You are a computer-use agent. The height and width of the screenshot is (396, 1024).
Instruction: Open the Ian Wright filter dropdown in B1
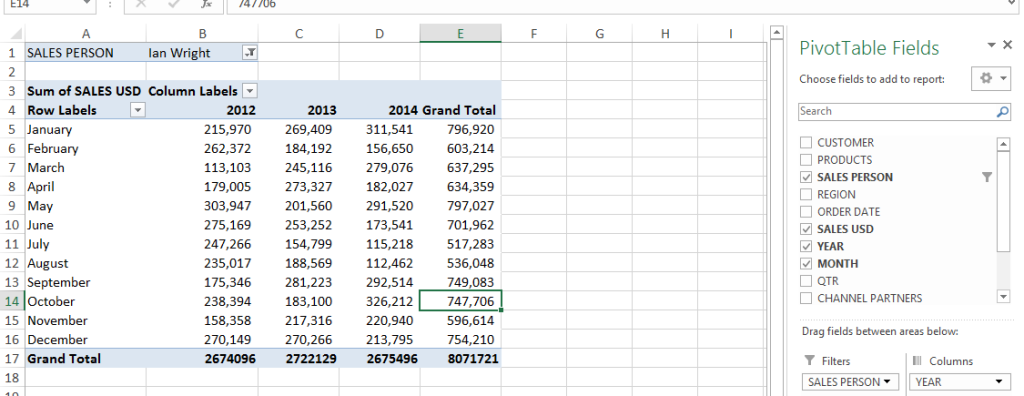tap(249, 54)
